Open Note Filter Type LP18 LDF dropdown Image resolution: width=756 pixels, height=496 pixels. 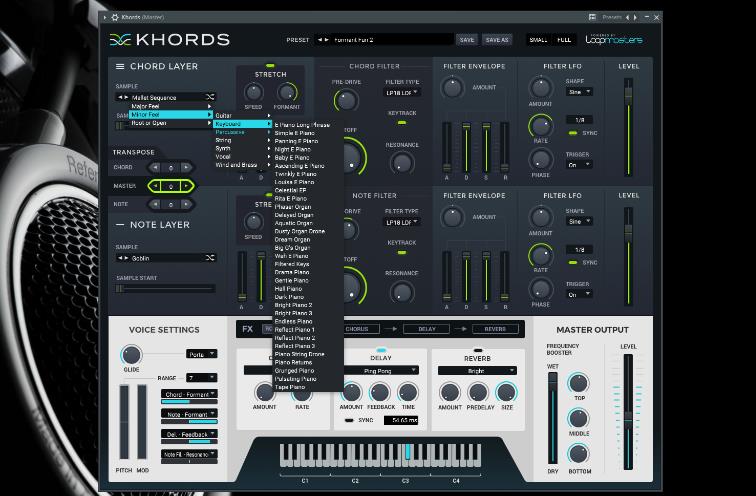pyautogui.click(x=402, y=222)
